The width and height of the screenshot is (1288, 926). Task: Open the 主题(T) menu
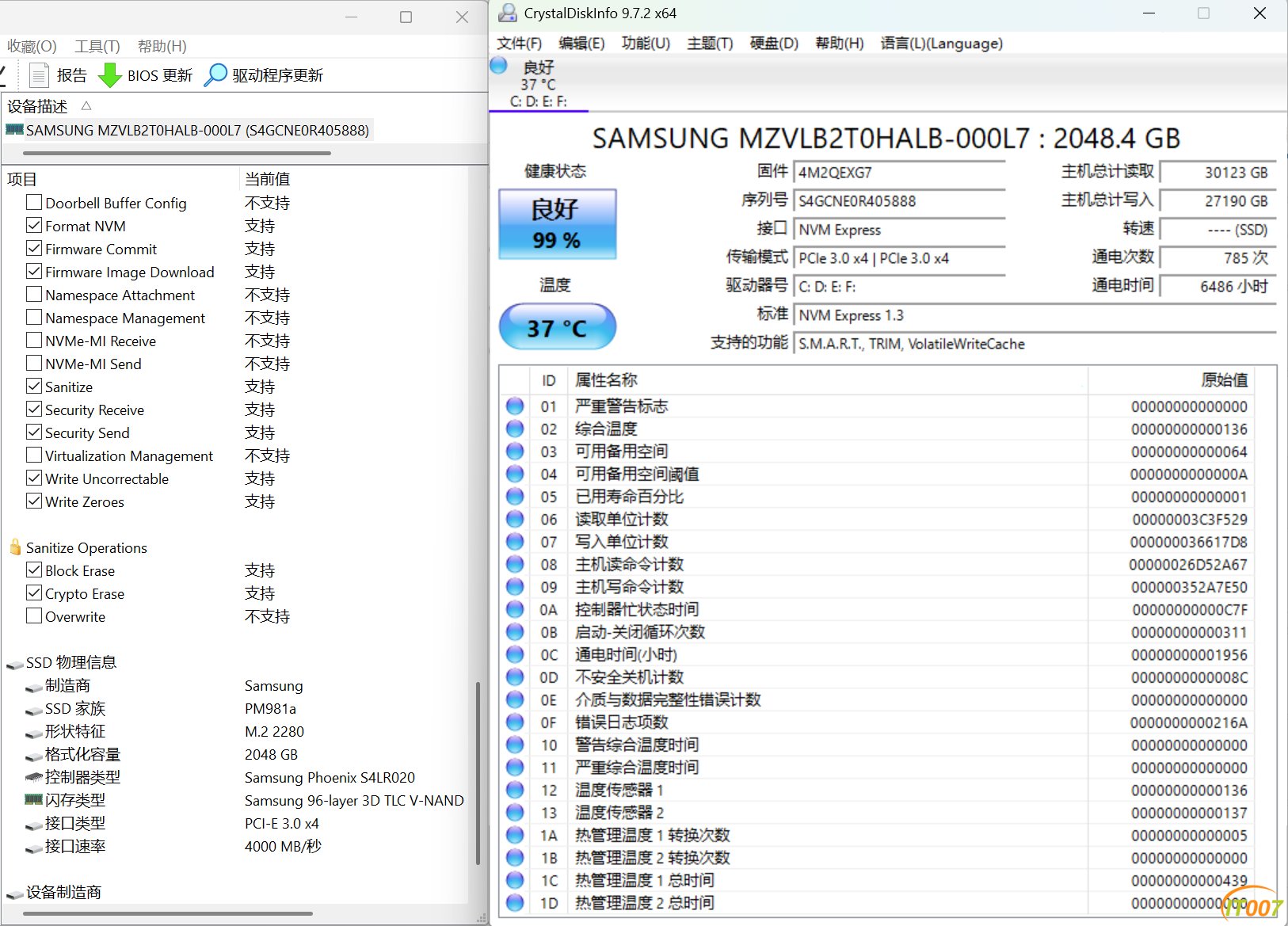click(x=711, y=44)
